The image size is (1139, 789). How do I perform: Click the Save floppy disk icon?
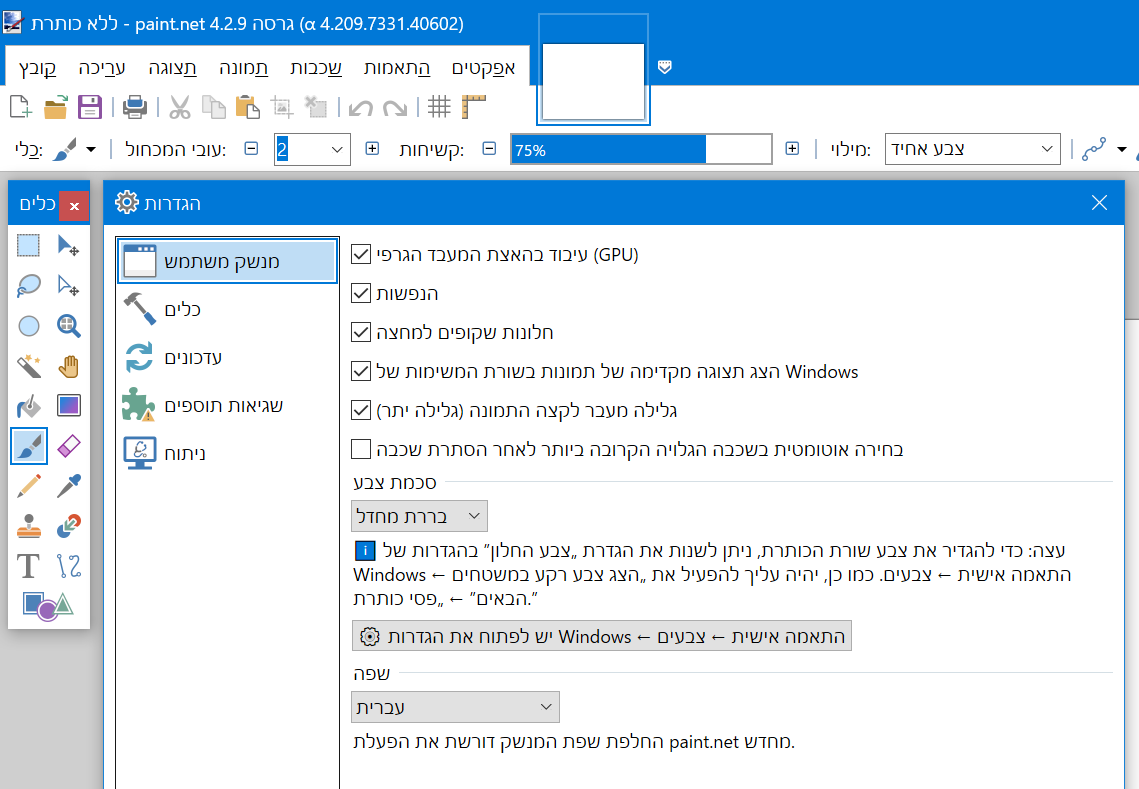pos(89,107)
